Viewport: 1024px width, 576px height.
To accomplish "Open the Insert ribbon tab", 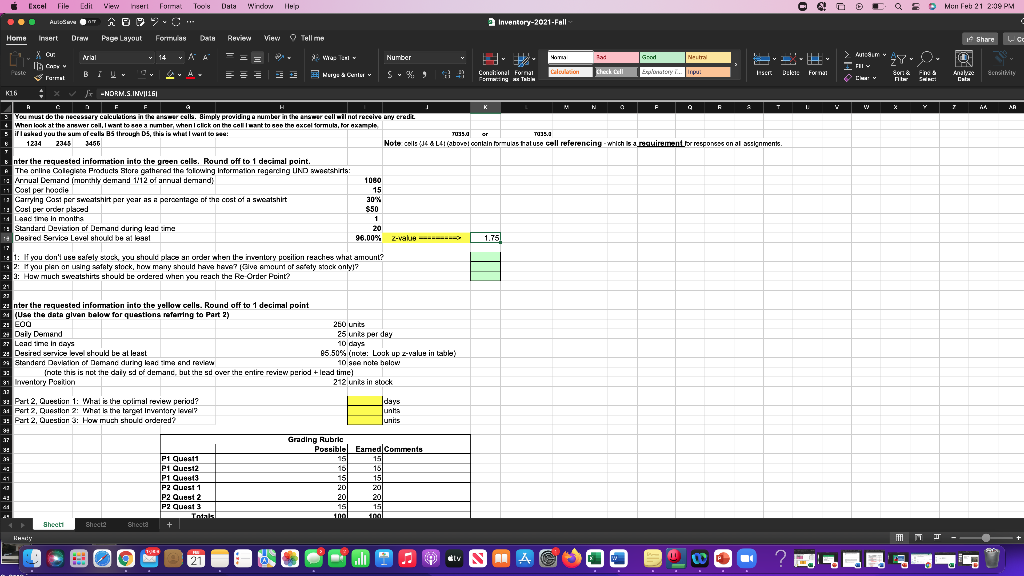I will click(48, 39).
